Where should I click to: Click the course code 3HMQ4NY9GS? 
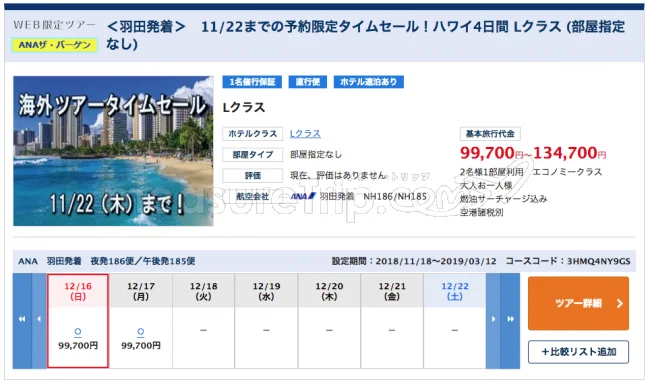[599, 261]
